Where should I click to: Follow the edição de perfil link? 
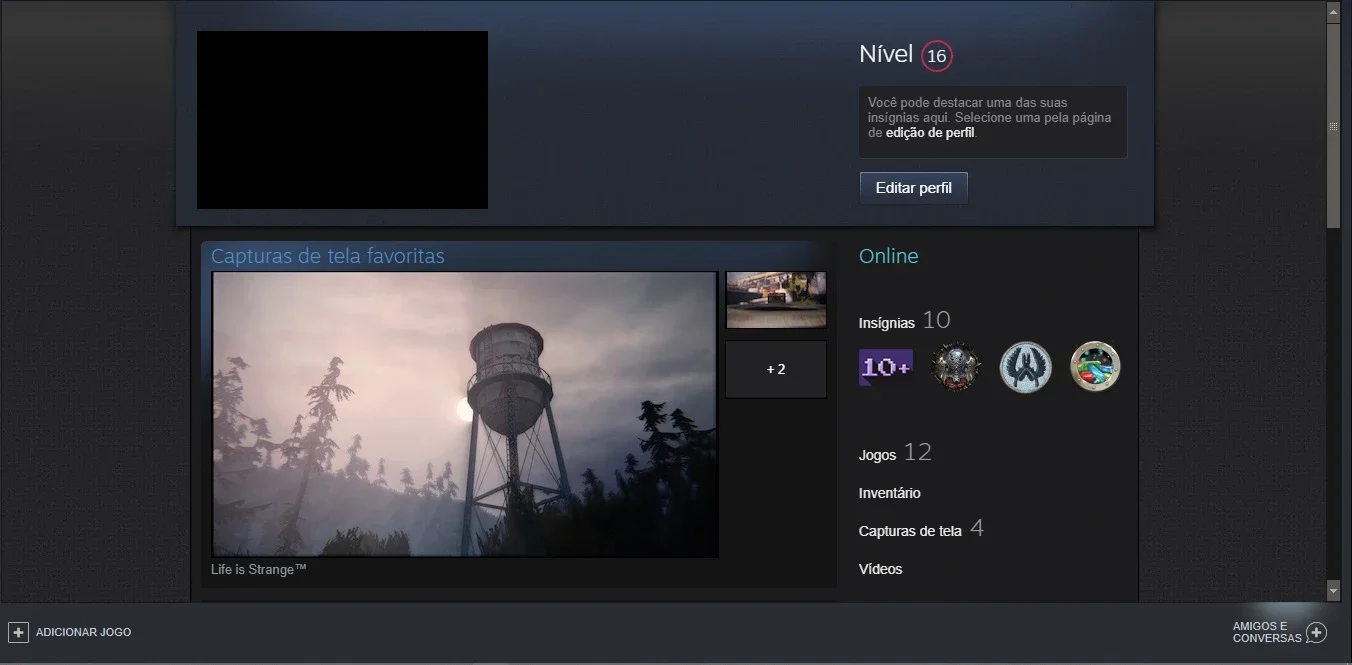tap(930, 132)
